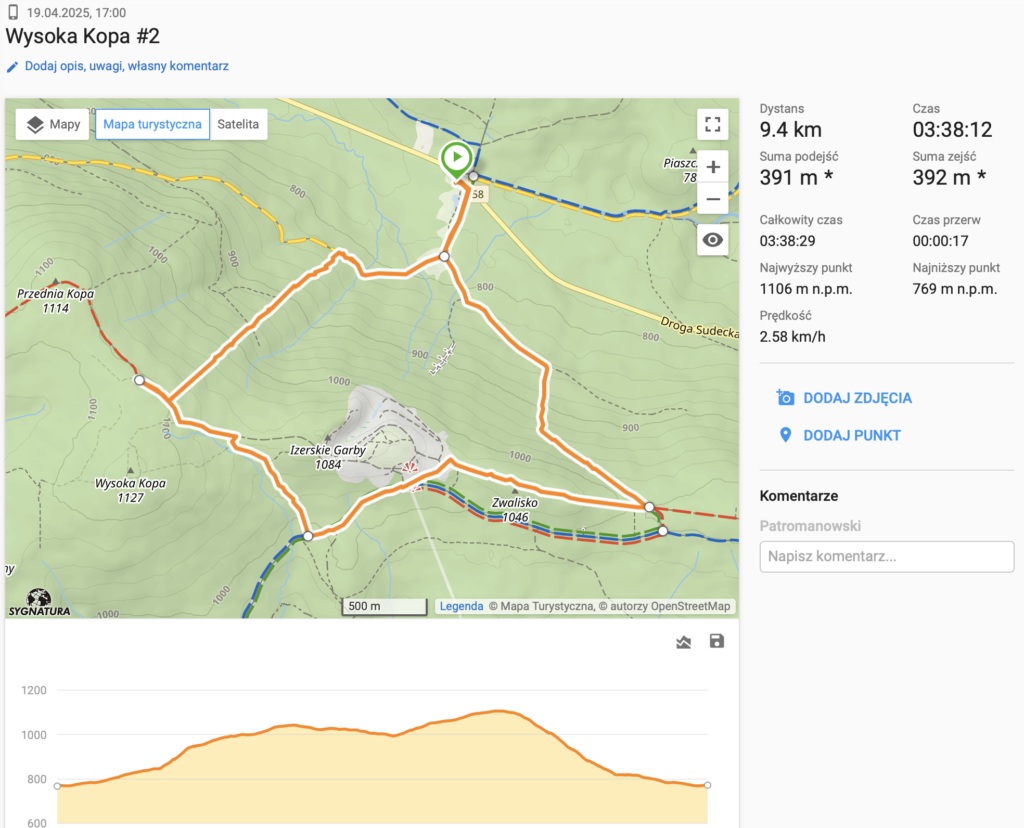Click the pencil icon to add description
1024x828 pixels.
tap(12, 67)
